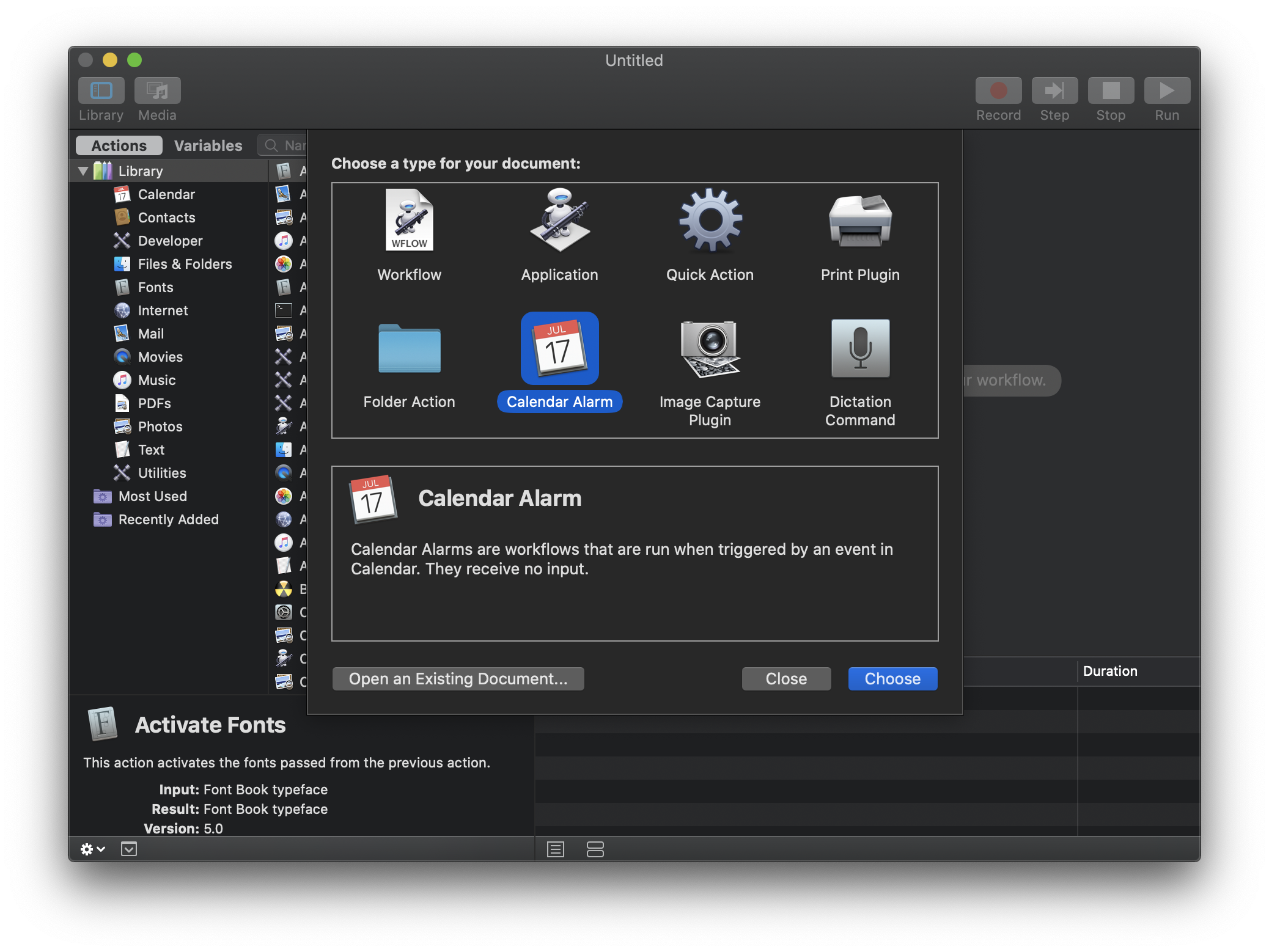Show the variables split view icon
Screen dimensions: 1269x952
(x=595, y=849)
